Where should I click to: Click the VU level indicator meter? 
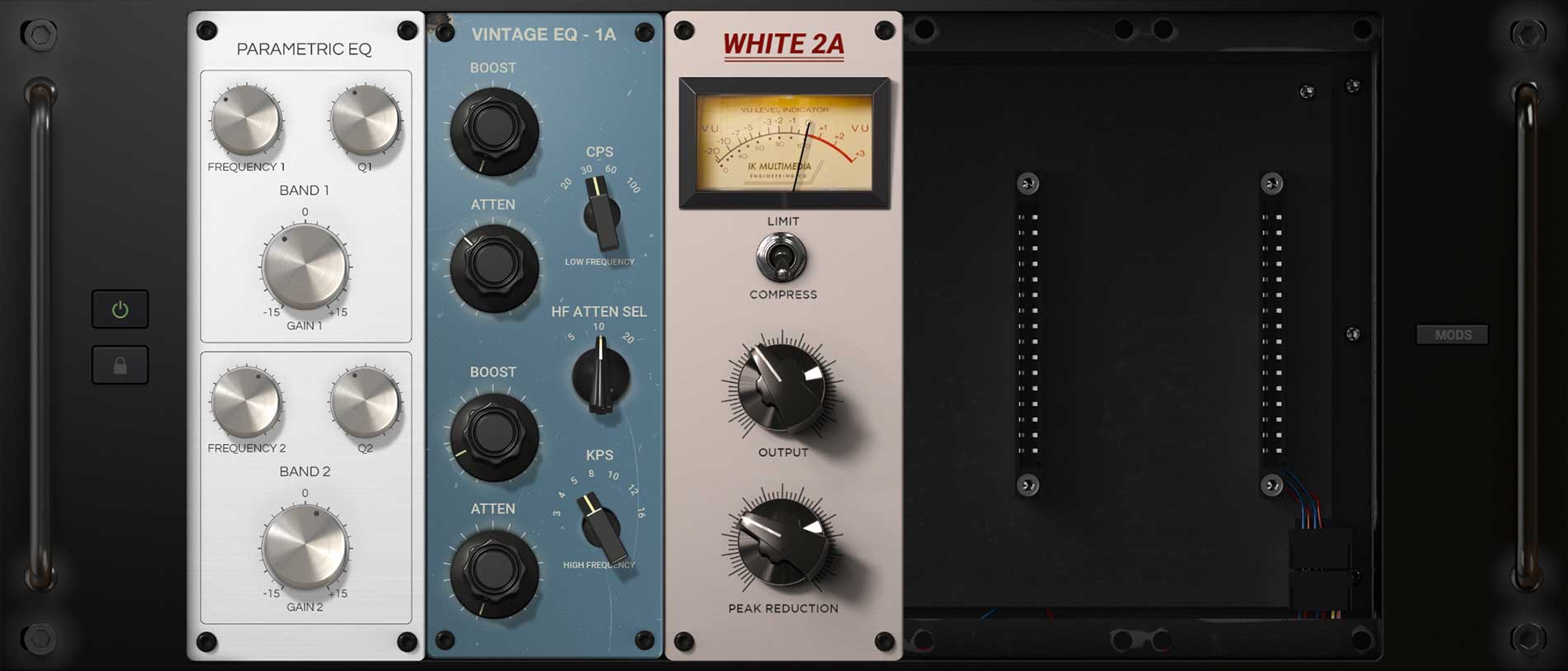[784, 142]
